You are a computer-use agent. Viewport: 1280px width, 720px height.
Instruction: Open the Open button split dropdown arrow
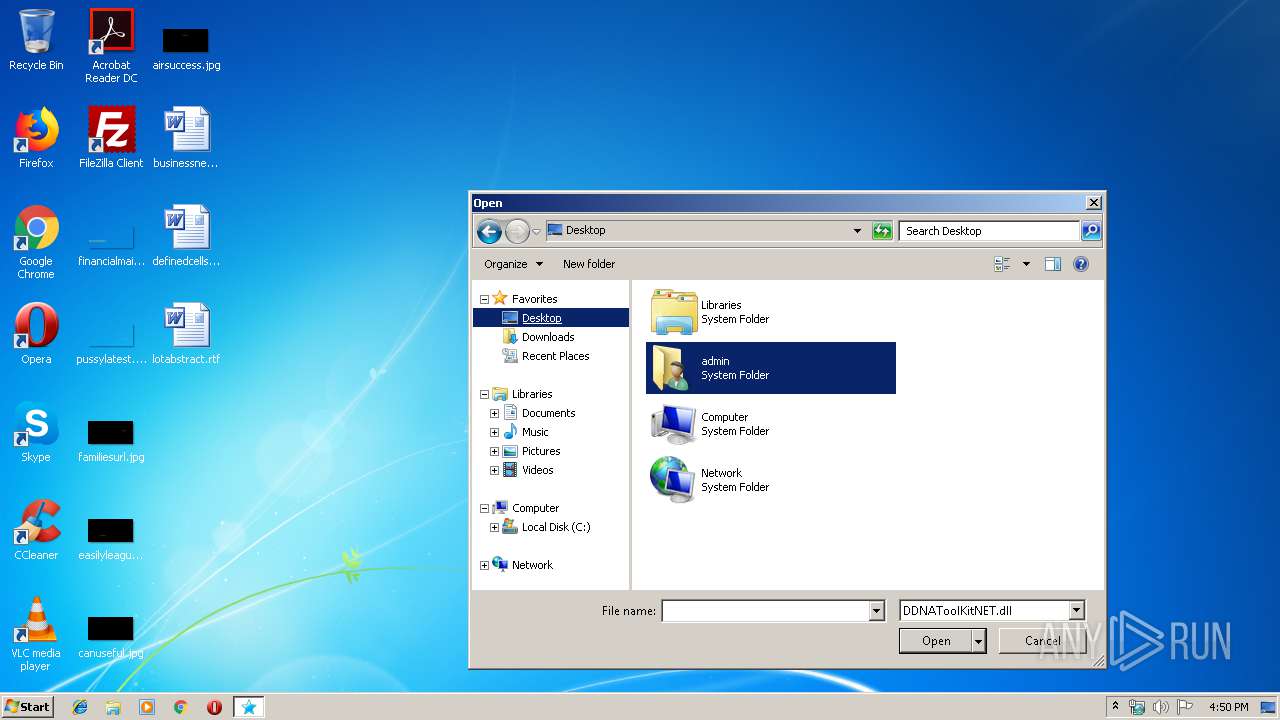click(978, 641)
